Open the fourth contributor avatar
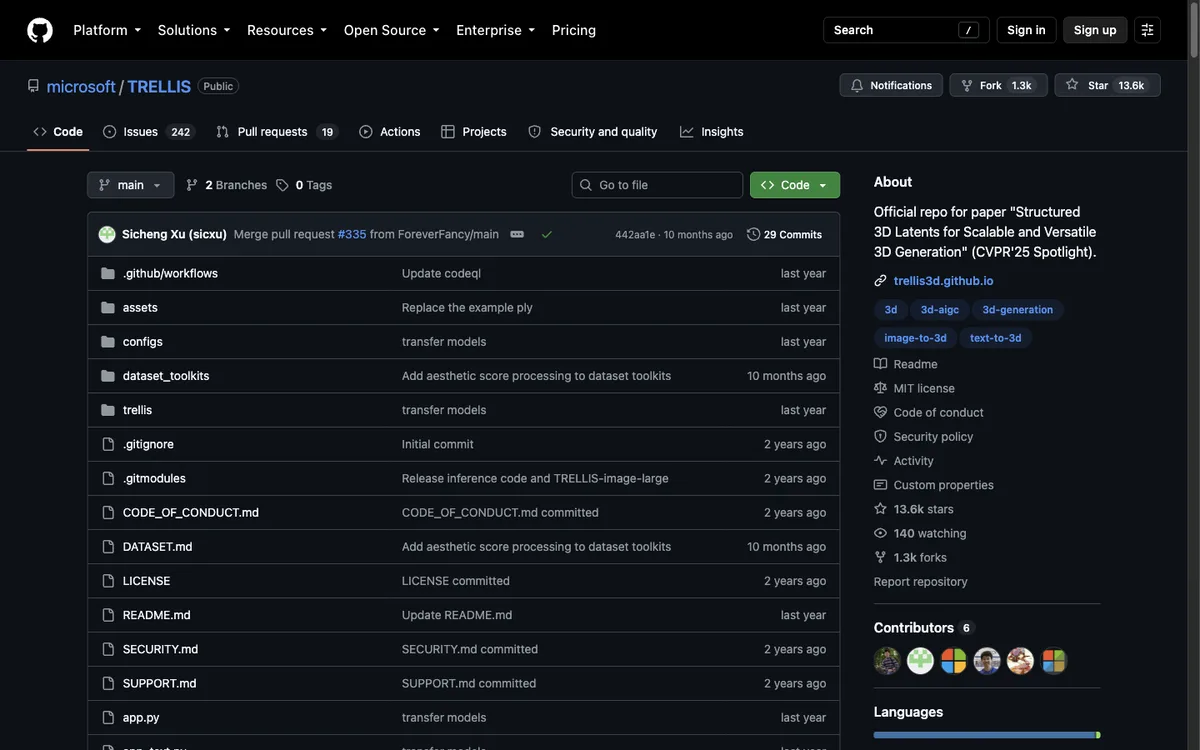Screen dimensions: 1200x750 tap(987, 661)
